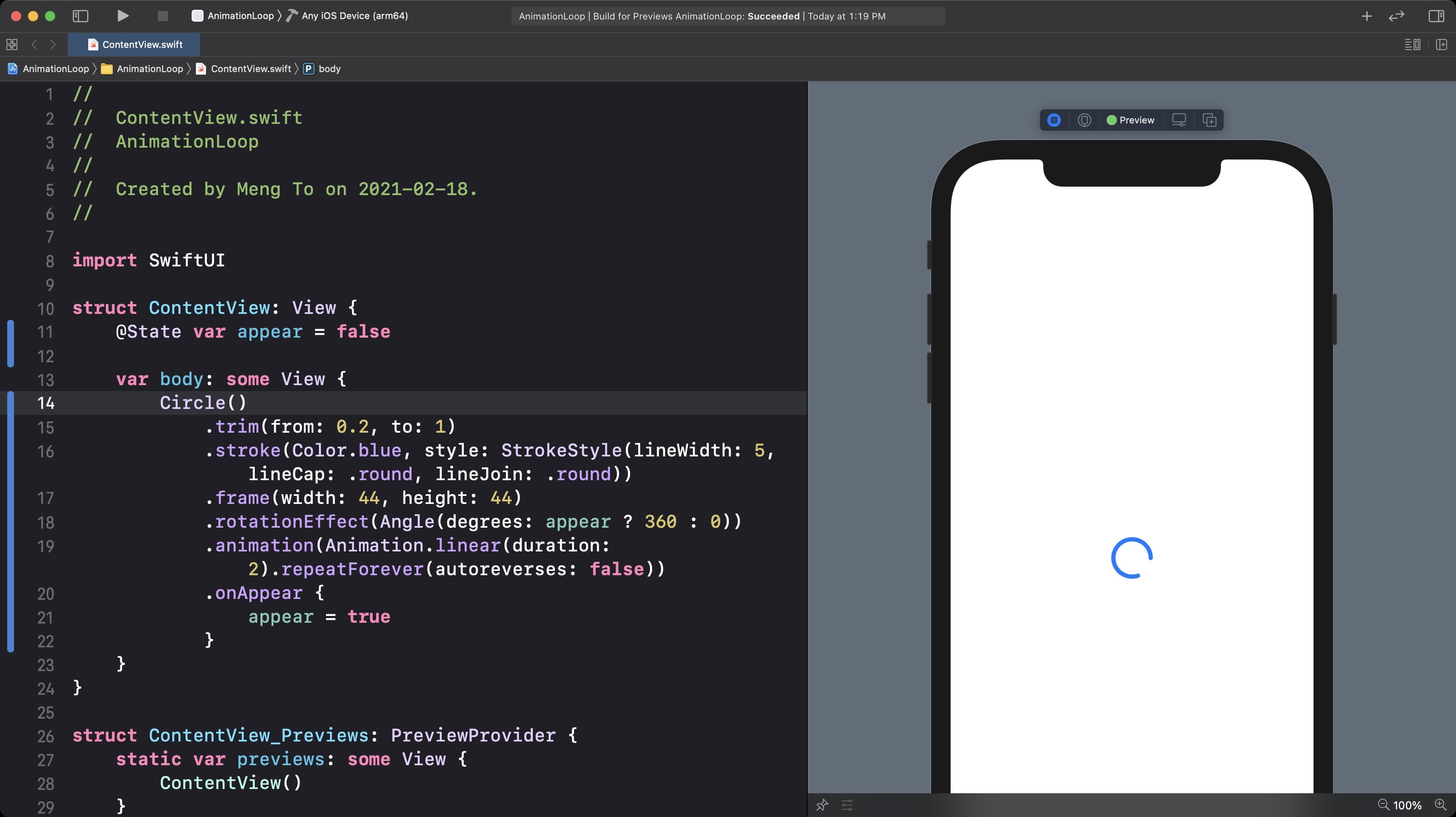Image resolution: width=1456 pixels, height=817 pixels.
Task: Click the selectable preview mode icon
Action: point(1084,120)
